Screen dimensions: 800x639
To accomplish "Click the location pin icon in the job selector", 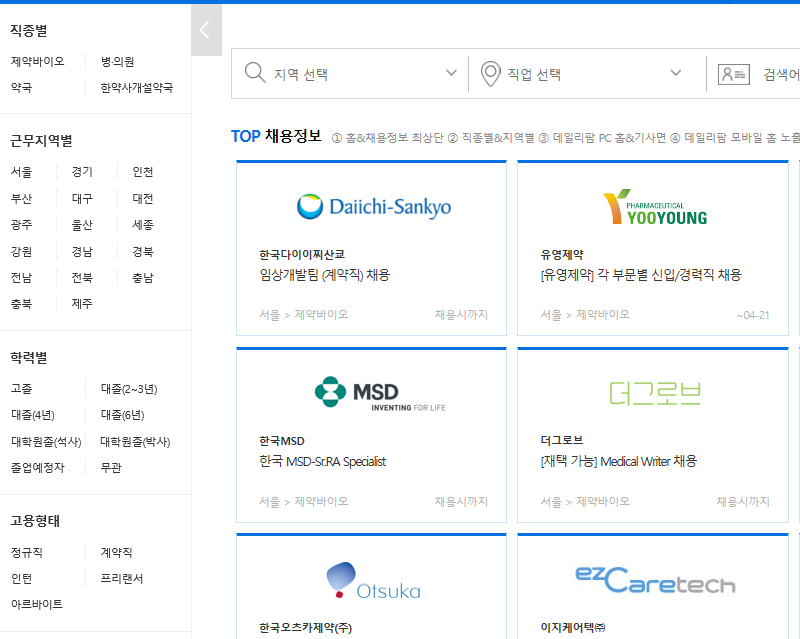I will click(x=490, y=73).
